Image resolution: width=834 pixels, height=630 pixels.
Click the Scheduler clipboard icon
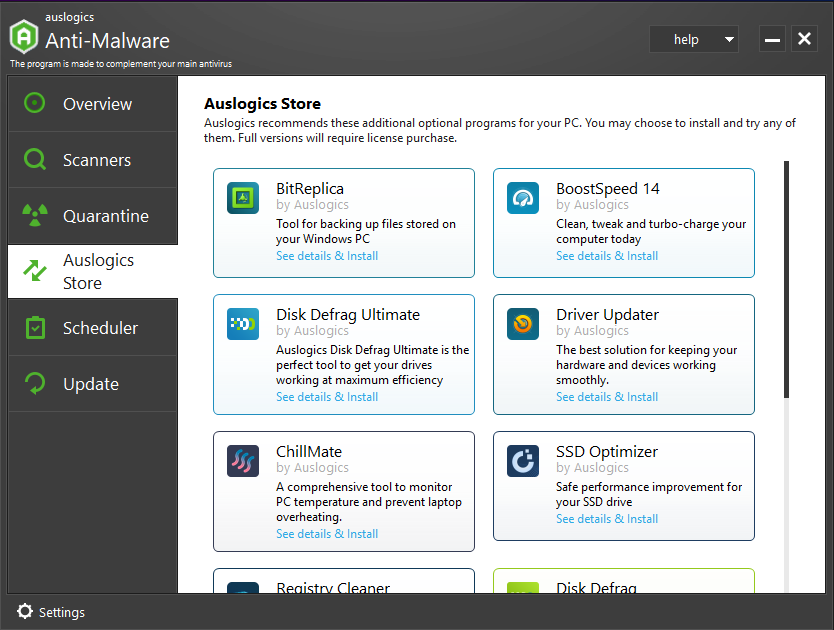click(x=36, y=327)
